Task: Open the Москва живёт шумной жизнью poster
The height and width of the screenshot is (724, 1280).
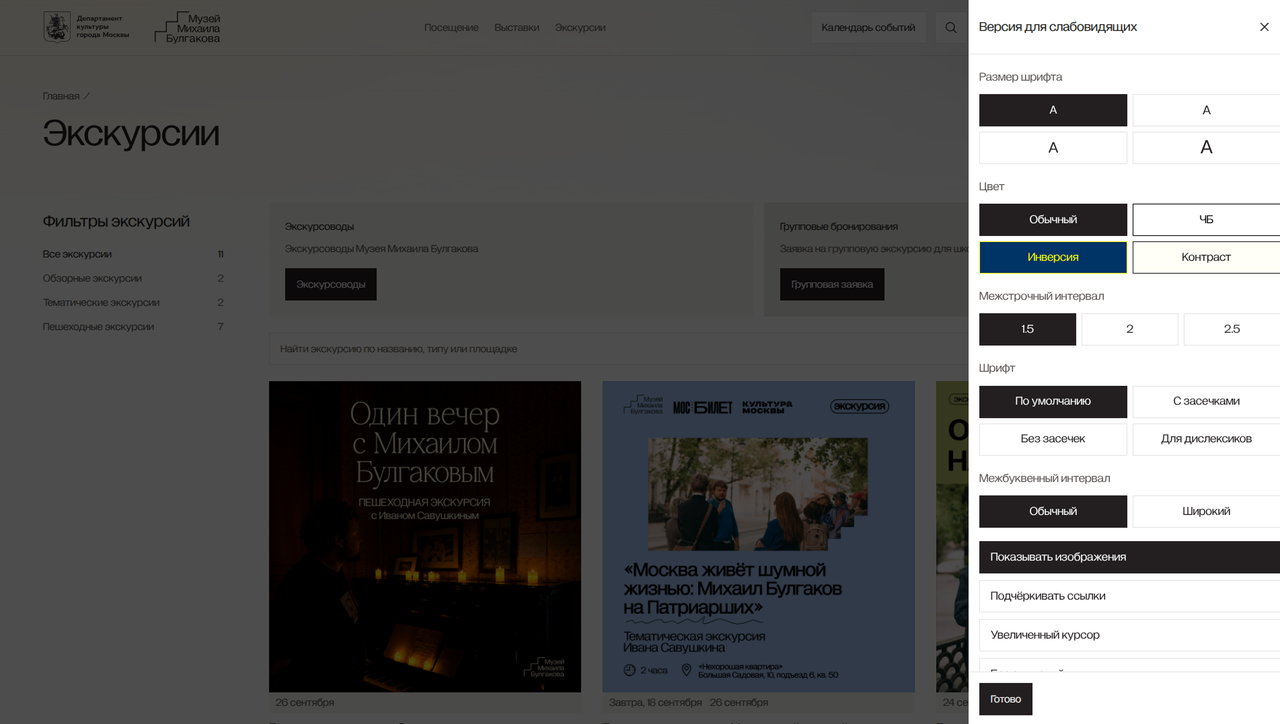Action: click(x=758, y=536)
